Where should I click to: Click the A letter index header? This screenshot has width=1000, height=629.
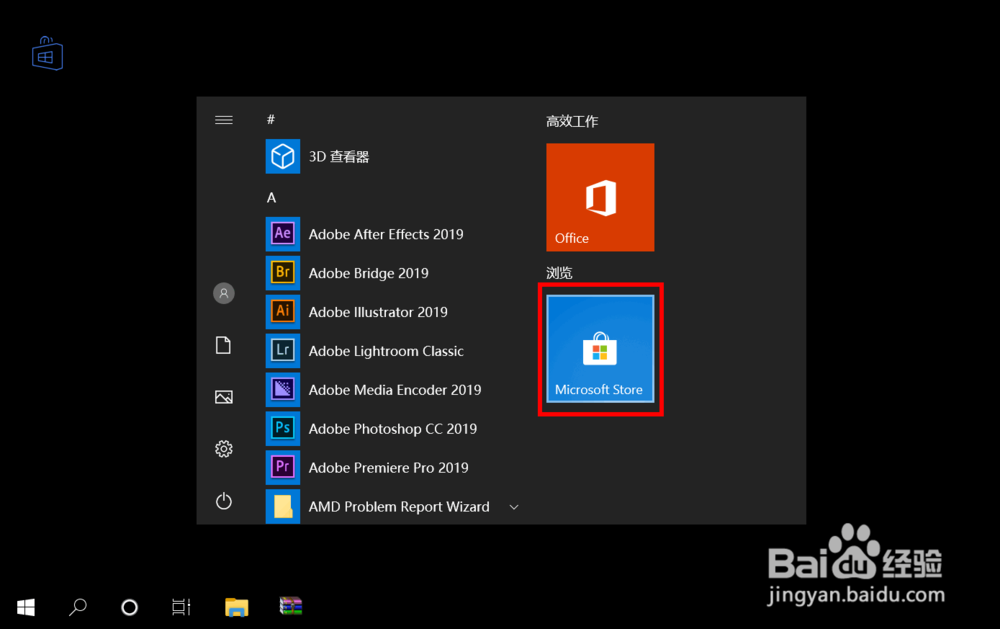271,198
